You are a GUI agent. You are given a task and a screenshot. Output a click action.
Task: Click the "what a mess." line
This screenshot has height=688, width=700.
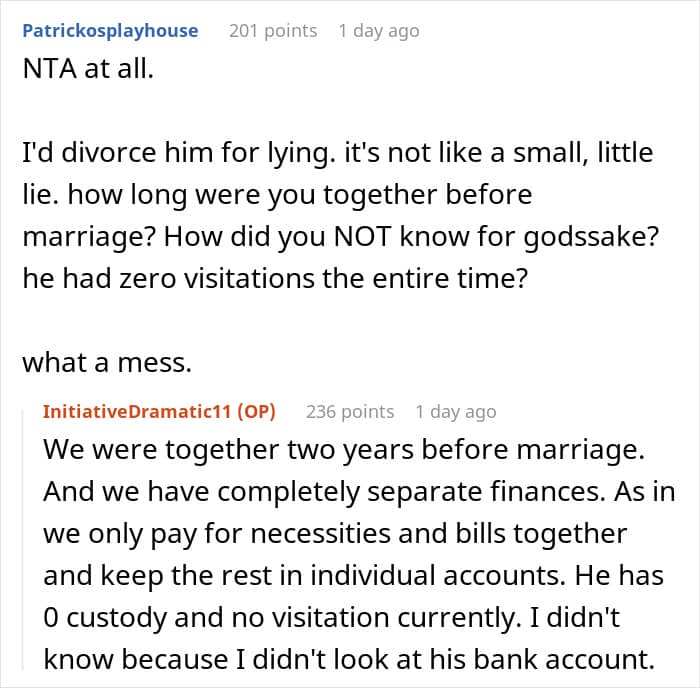[x=107, y=362]
